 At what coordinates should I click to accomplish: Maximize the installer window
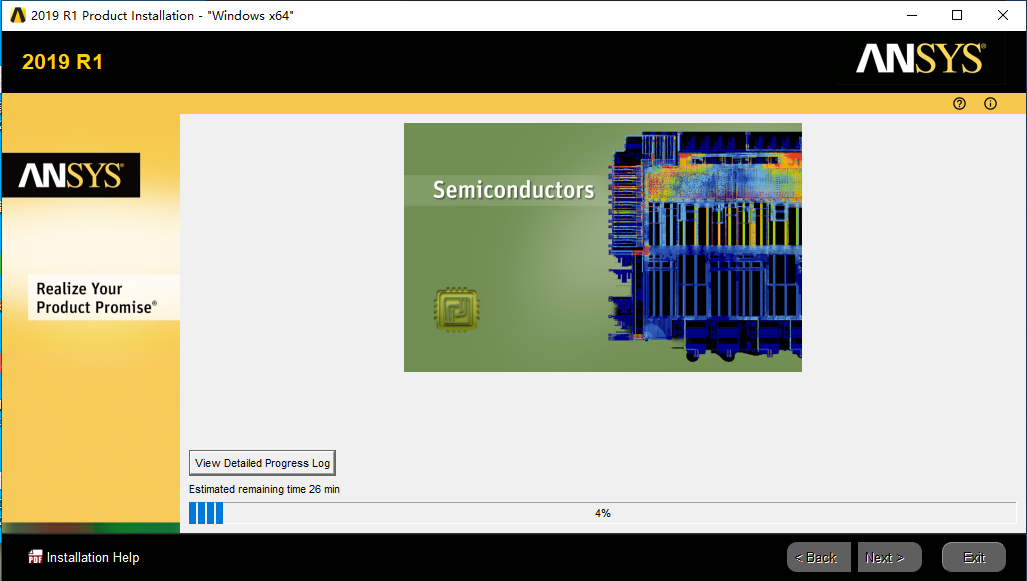coord(957,15)
